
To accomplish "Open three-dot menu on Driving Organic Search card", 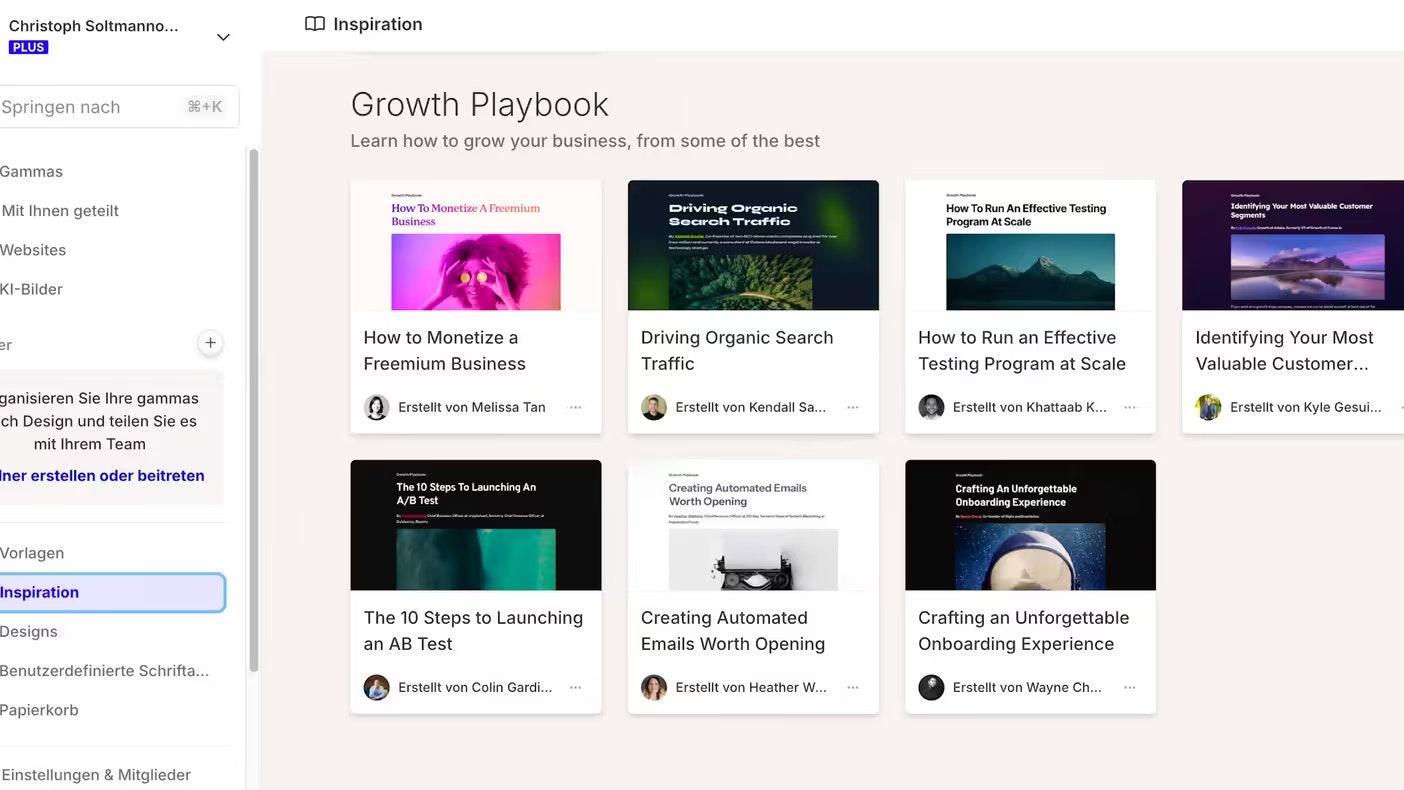I will pos(852,407).
